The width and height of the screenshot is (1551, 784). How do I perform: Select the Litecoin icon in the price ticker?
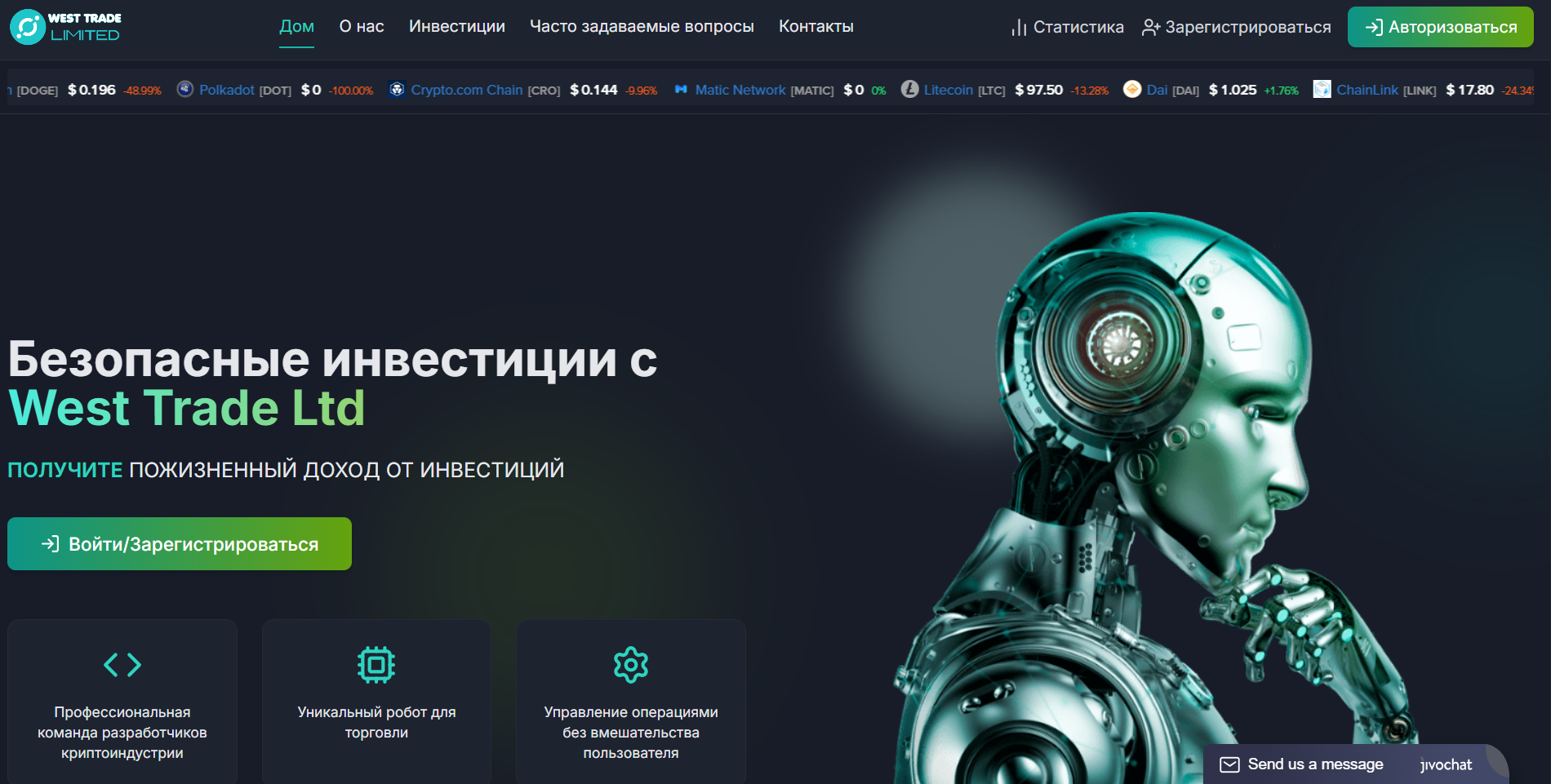pos(909,90)
